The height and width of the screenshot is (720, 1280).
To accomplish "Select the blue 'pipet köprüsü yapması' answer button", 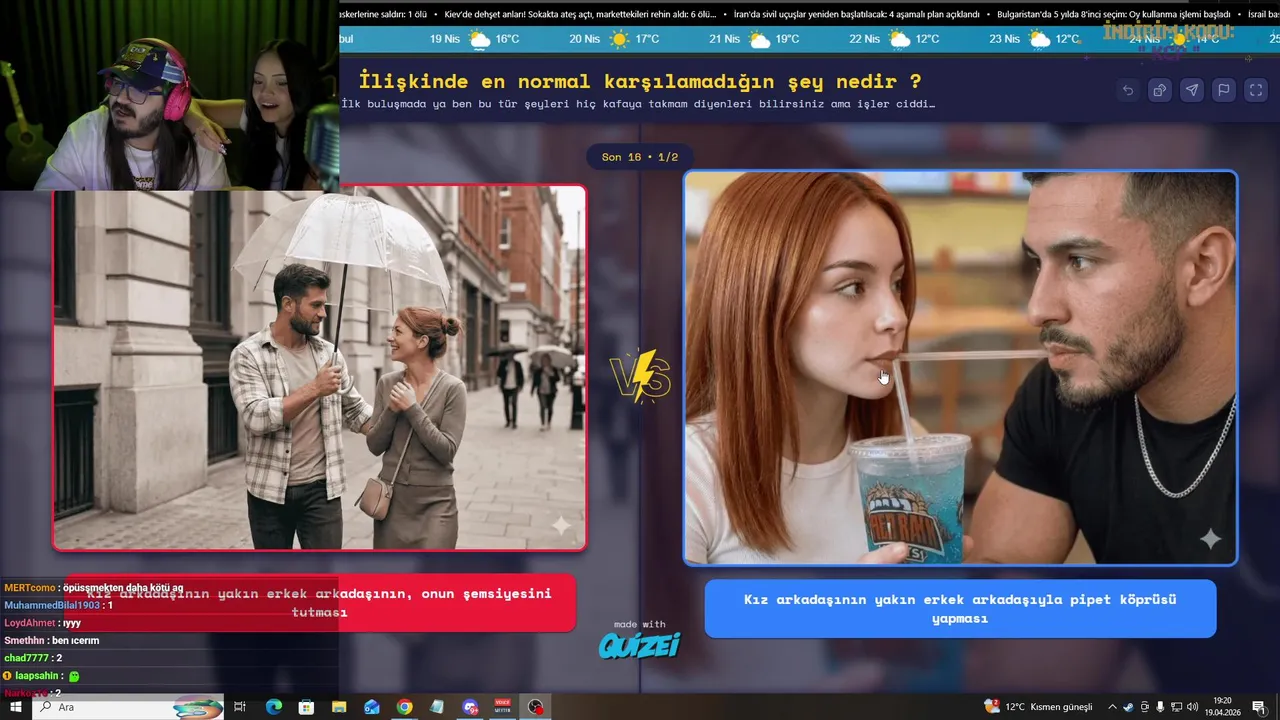I will [960, 608].
